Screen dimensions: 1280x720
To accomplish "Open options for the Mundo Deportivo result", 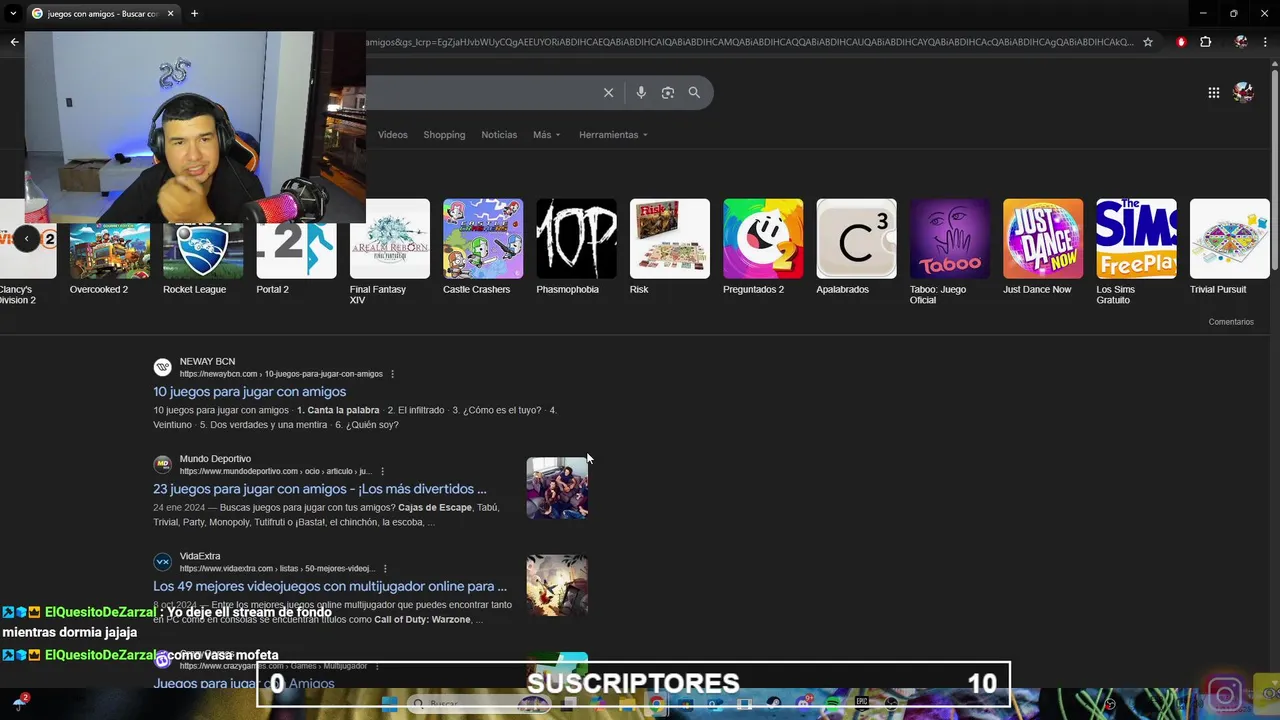I will (x=382, y=471).
